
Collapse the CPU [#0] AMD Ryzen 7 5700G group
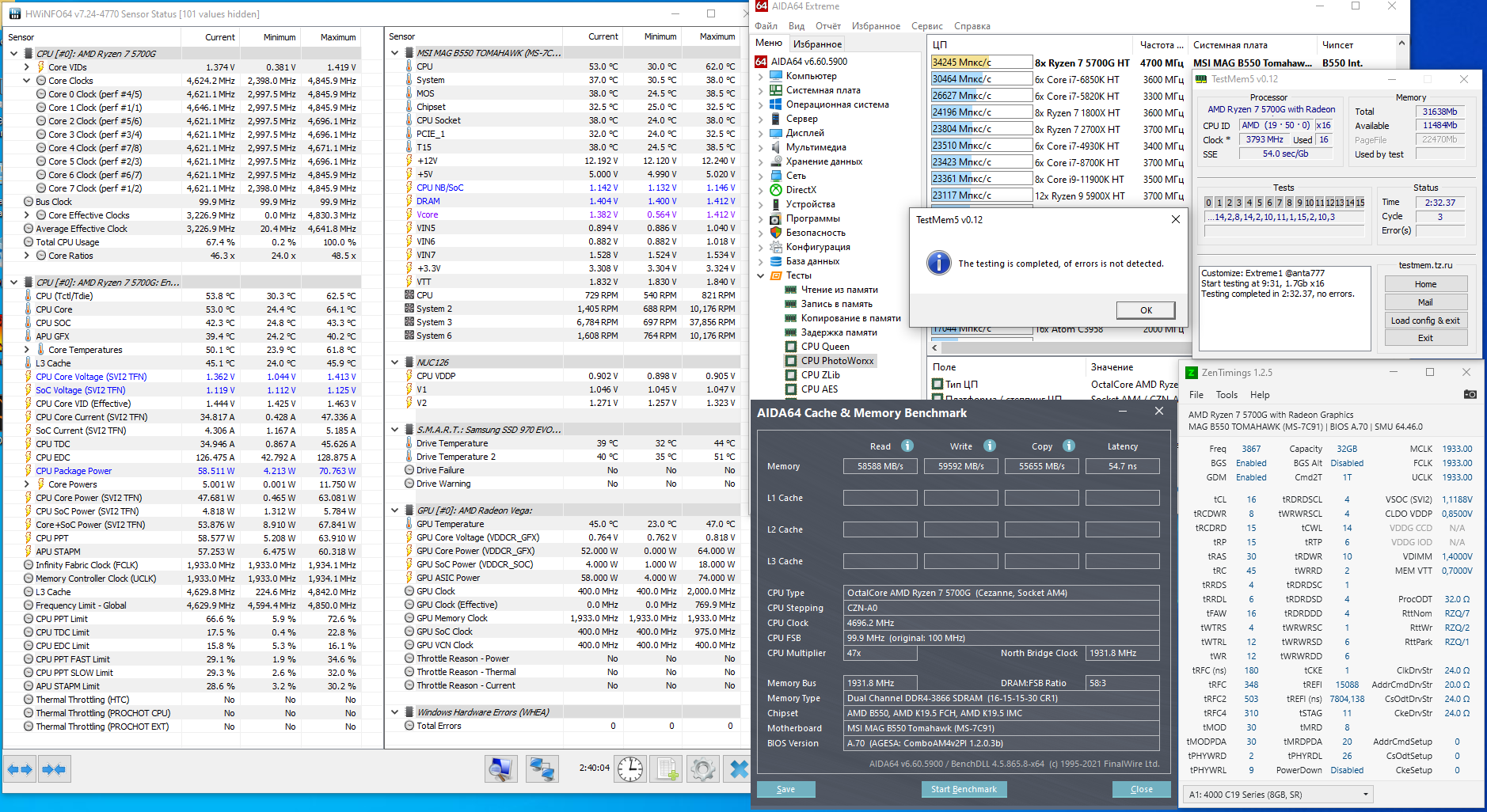pos(13,54)
